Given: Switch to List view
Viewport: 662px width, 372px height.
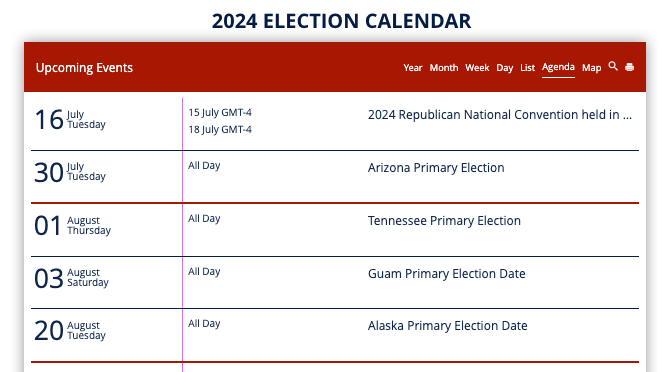Looking at the screenshot, I should tap(527, 68).
